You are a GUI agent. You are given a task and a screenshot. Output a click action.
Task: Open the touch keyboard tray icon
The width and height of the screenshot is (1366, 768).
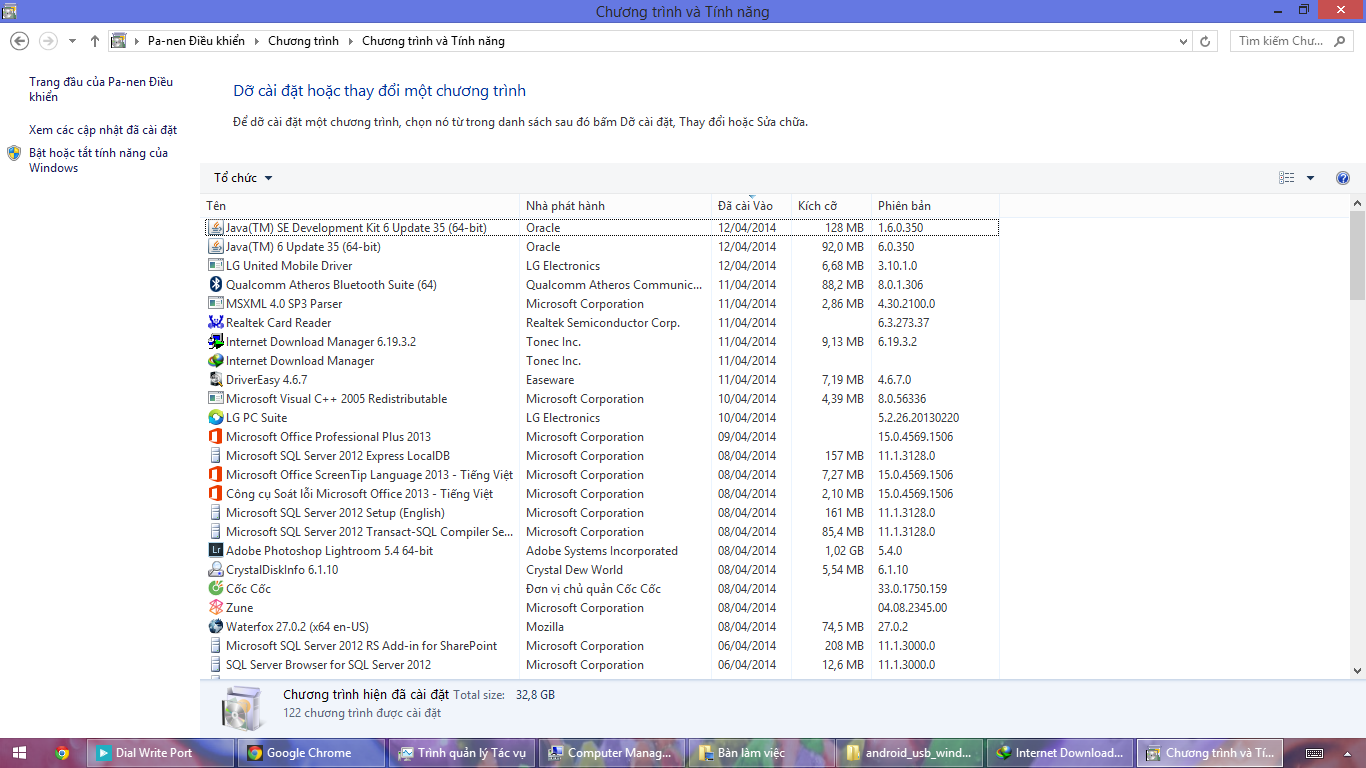(1315, 753)
